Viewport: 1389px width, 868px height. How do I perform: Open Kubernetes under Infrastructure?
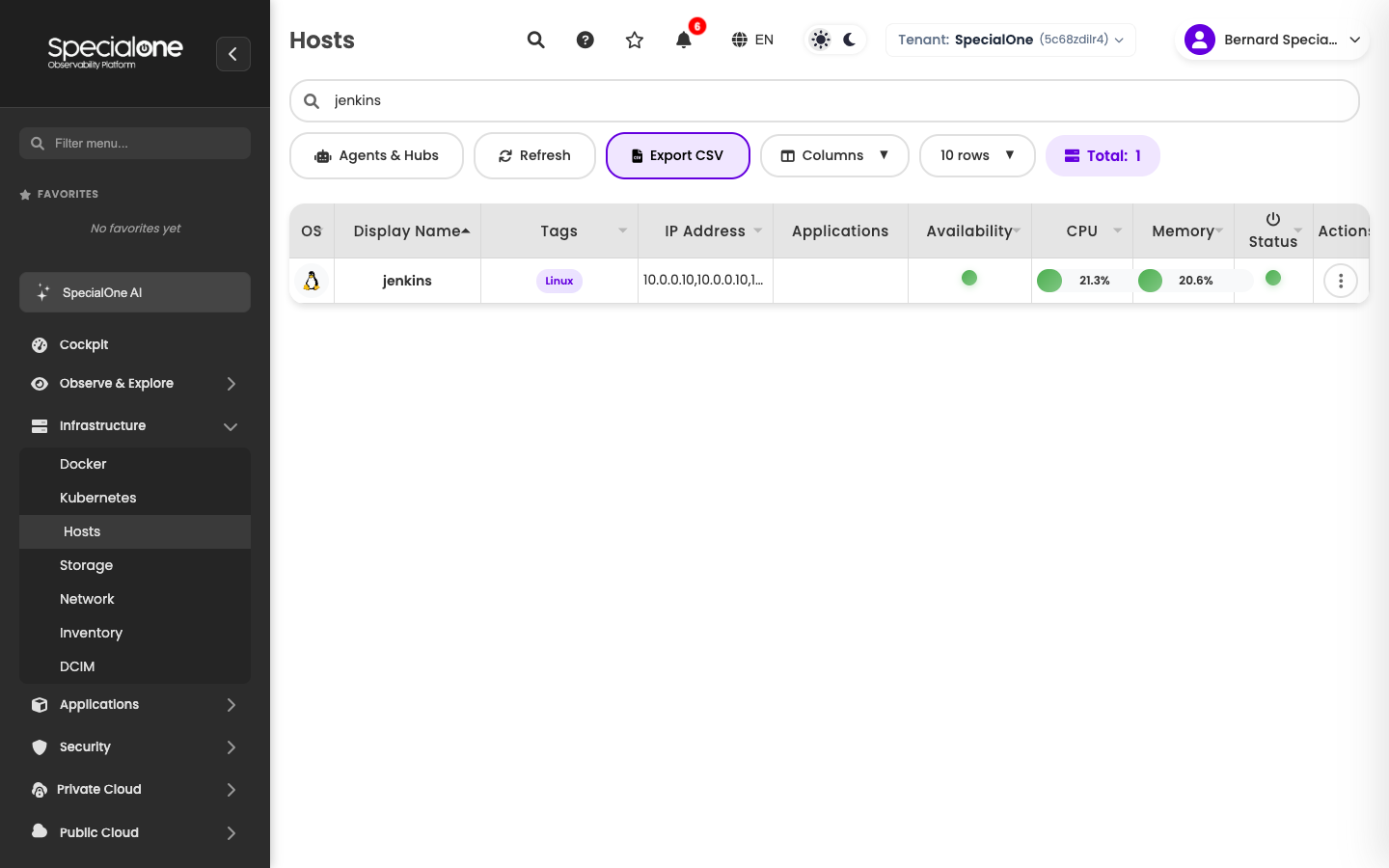[x=135, y=498]
